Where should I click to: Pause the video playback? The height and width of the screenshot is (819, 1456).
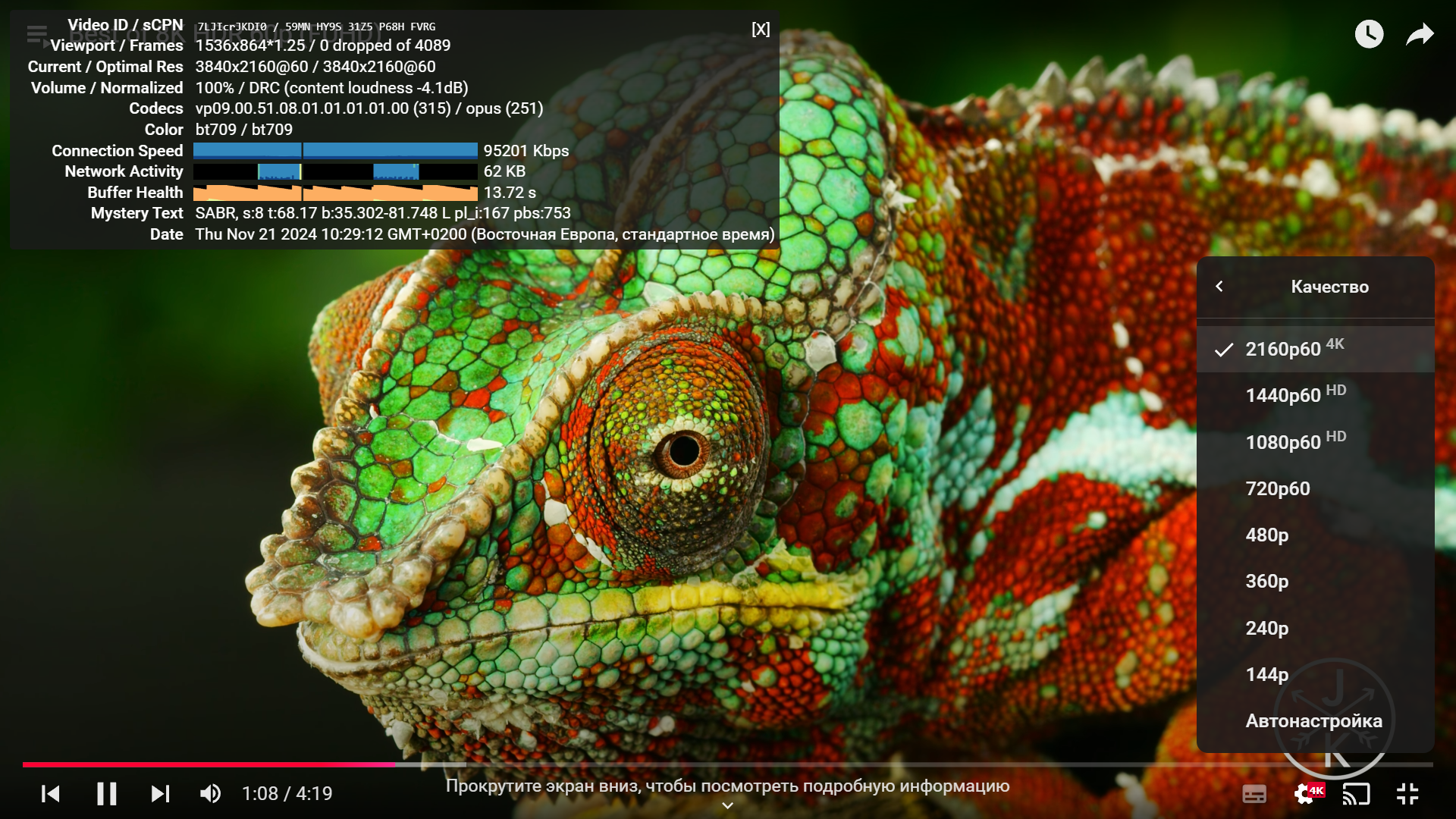point(106,794)
